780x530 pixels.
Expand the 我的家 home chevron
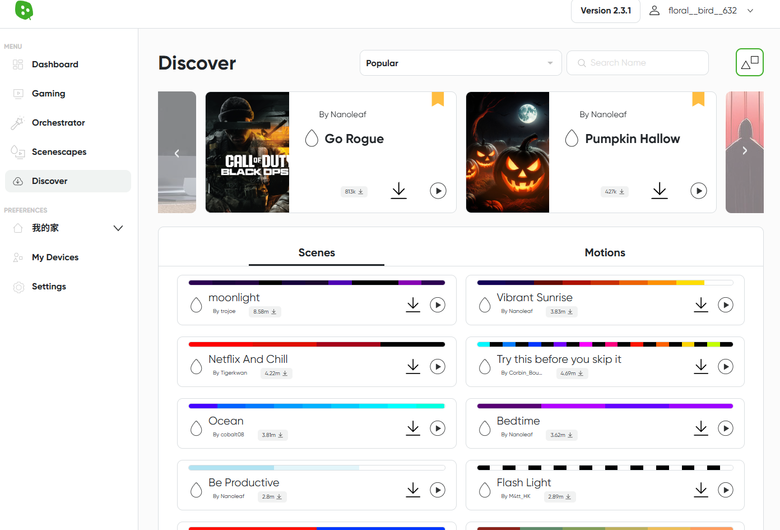tap(118, 228)
